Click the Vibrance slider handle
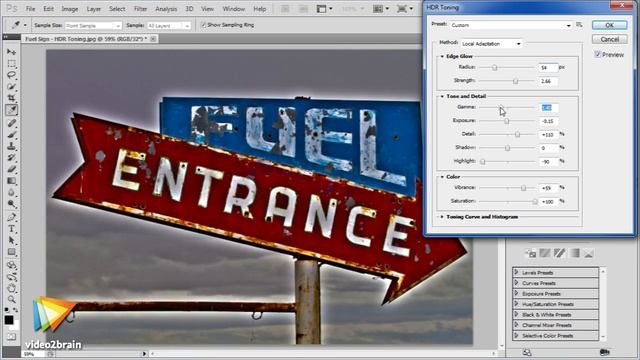This screenshot has height=360, width=640. (523, 188)
